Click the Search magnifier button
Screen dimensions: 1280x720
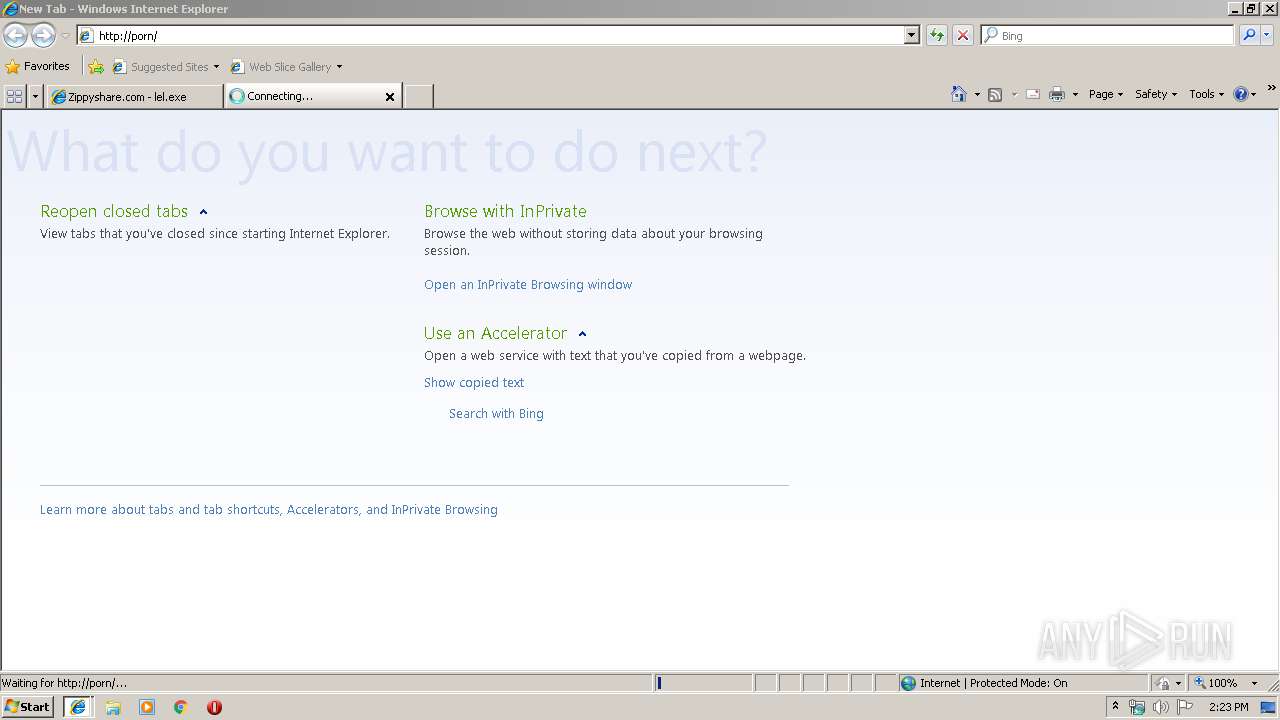point(1249,36)
